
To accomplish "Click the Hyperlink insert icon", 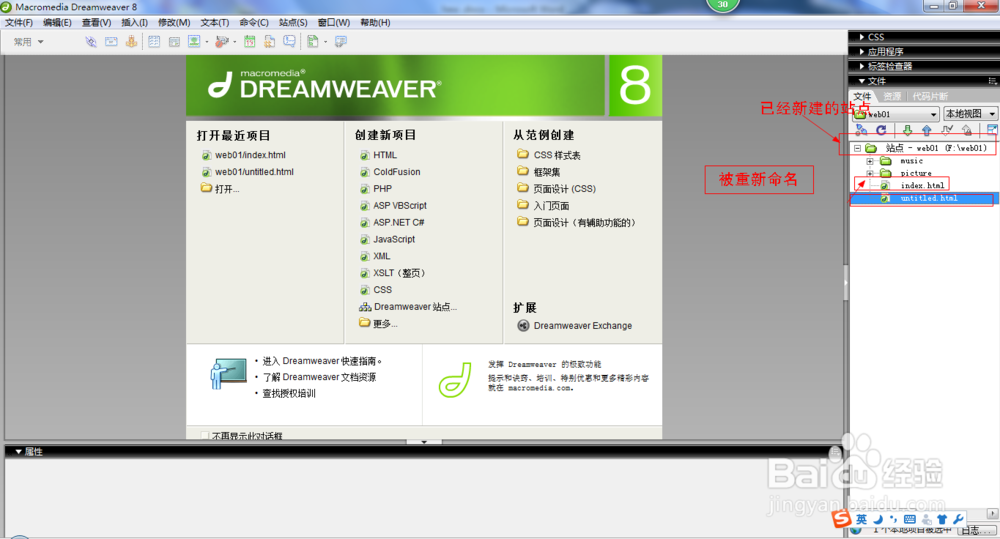I will [91, 41].
